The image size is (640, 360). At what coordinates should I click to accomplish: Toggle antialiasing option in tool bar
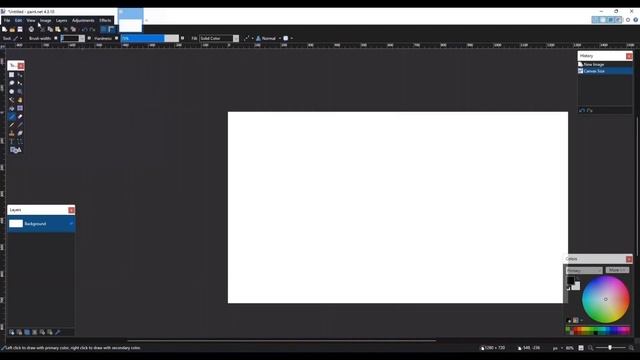click(x=247, y=38)
